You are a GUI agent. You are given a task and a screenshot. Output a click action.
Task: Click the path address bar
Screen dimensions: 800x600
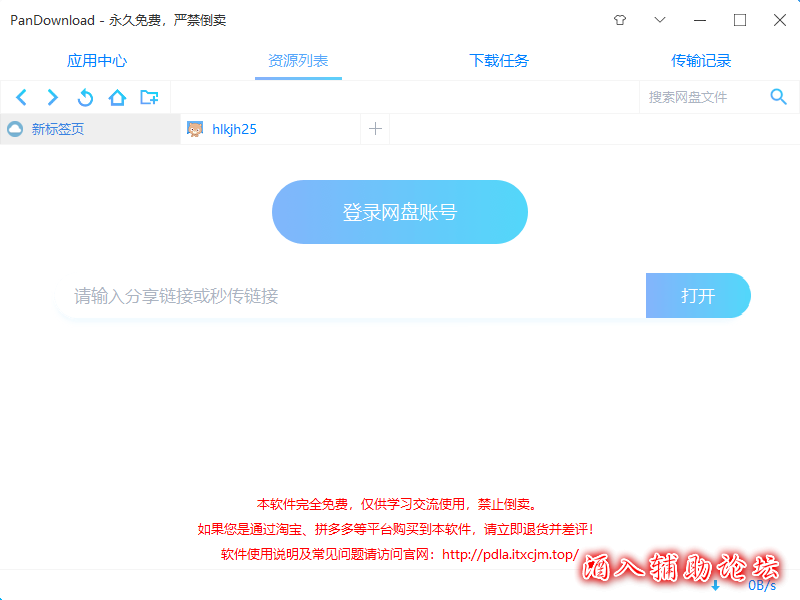tap(405, 97)
